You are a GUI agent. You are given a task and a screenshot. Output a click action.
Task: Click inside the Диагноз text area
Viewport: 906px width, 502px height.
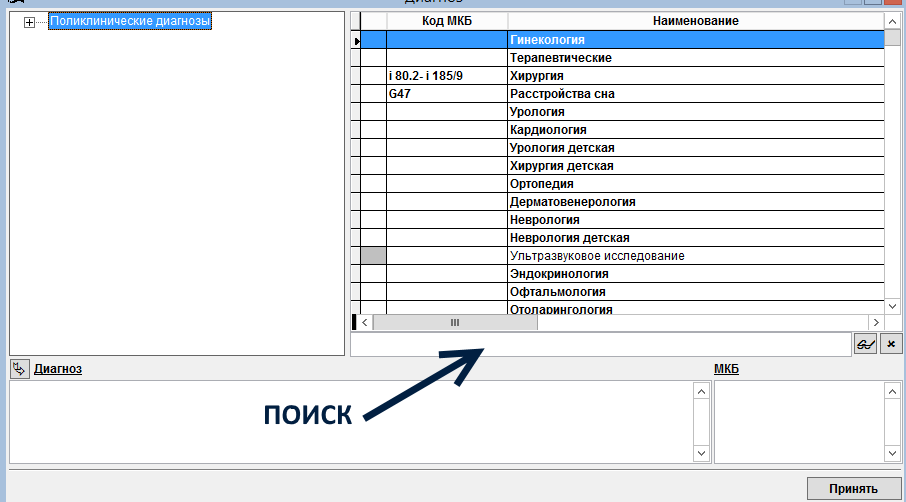coord(350,421)
